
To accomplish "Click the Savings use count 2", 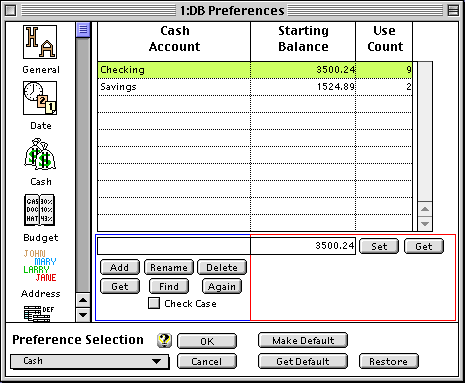I will point(384,87).
